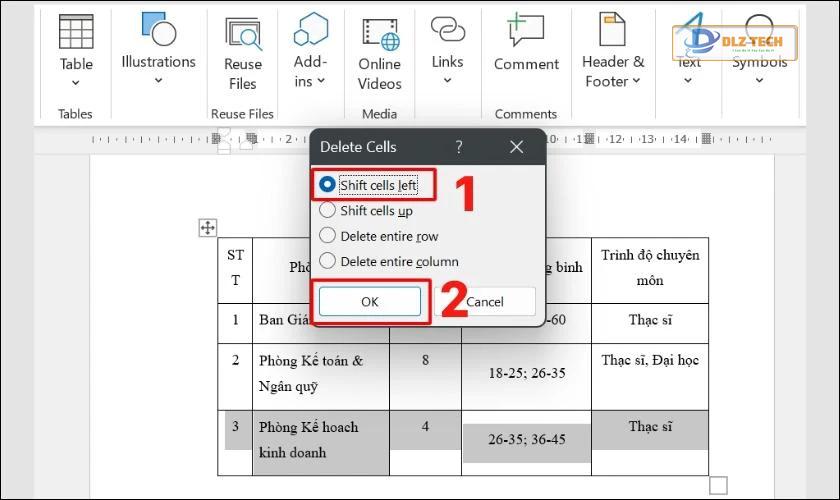Click the cell containing number 4
This screenshot has height=500, width=840.
[425, 443]
